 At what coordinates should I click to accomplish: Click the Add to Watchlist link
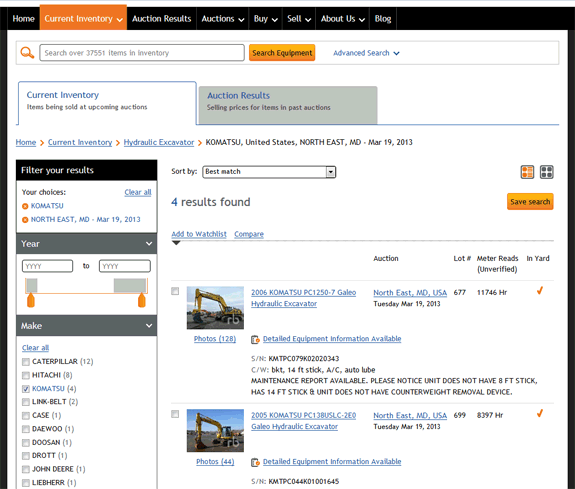click(x=199, y=234)
